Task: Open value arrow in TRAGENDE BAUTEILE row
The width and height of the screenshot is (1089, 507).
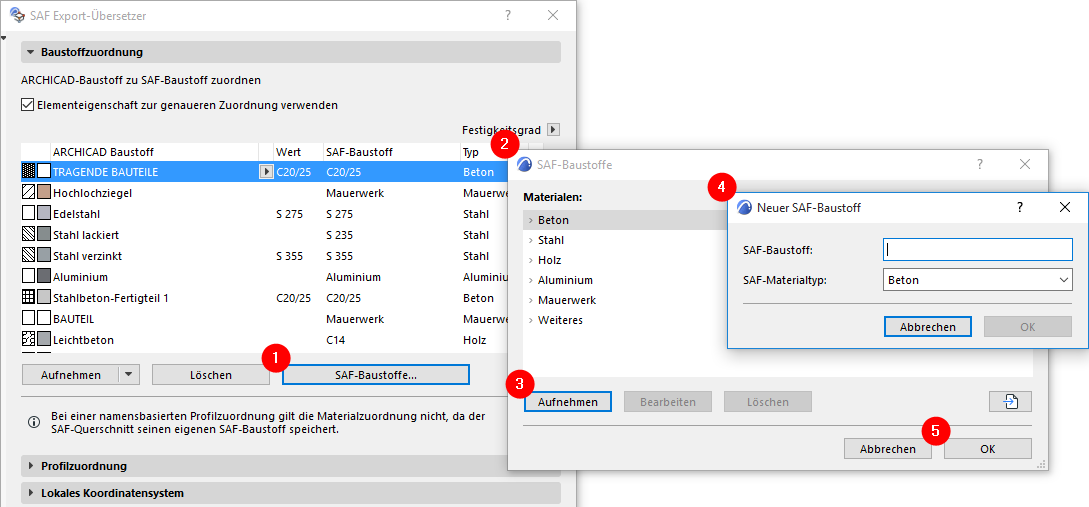Action: 265,172
